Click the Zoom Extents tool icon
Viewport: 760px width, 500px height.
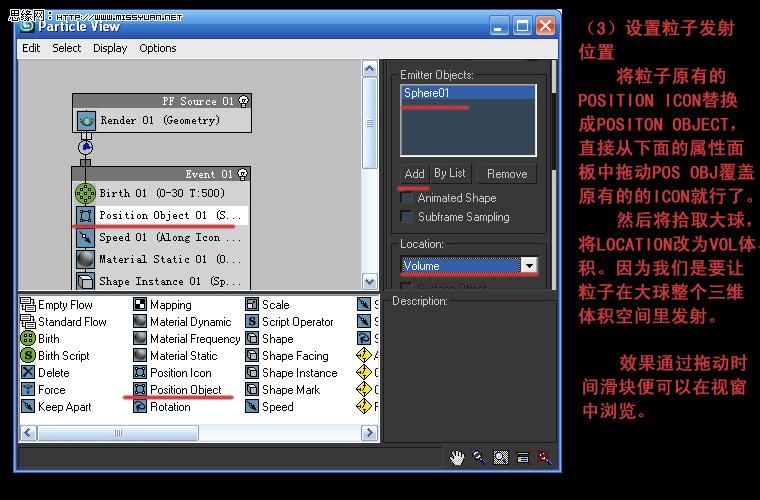click(x=522, y=457)
